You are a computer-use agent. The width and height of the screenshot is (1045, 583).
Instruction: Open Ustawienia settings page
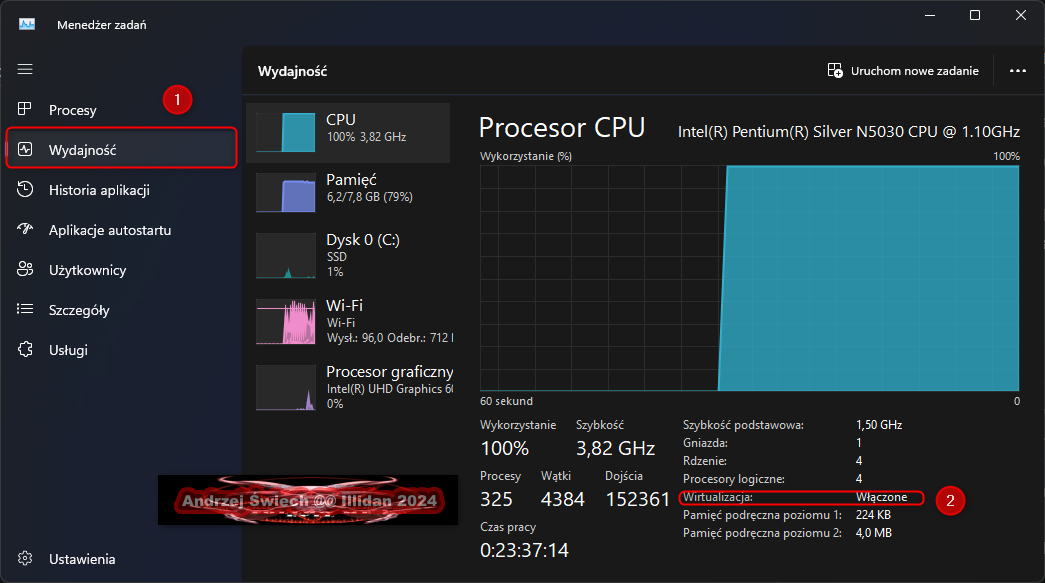tap(121, 559)
